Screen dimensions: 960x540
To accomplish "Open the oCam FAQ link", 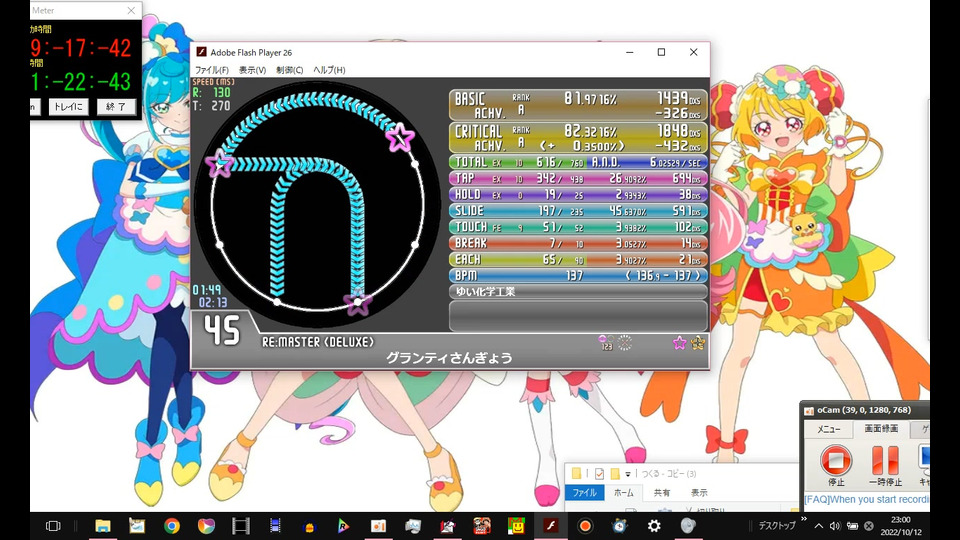I will 866,500.
